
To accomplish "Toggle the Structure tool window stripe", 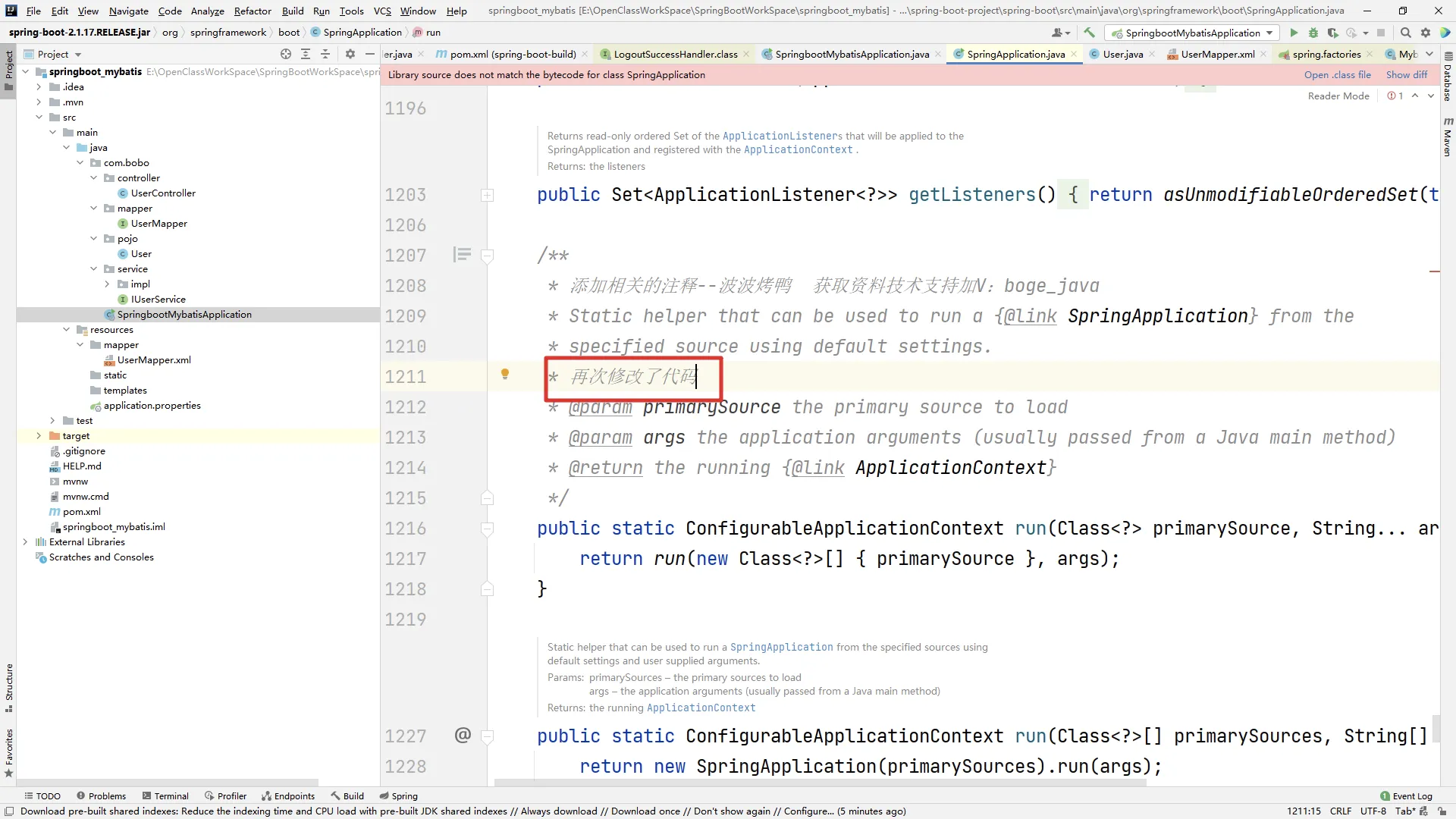I will tap(8, 688).
